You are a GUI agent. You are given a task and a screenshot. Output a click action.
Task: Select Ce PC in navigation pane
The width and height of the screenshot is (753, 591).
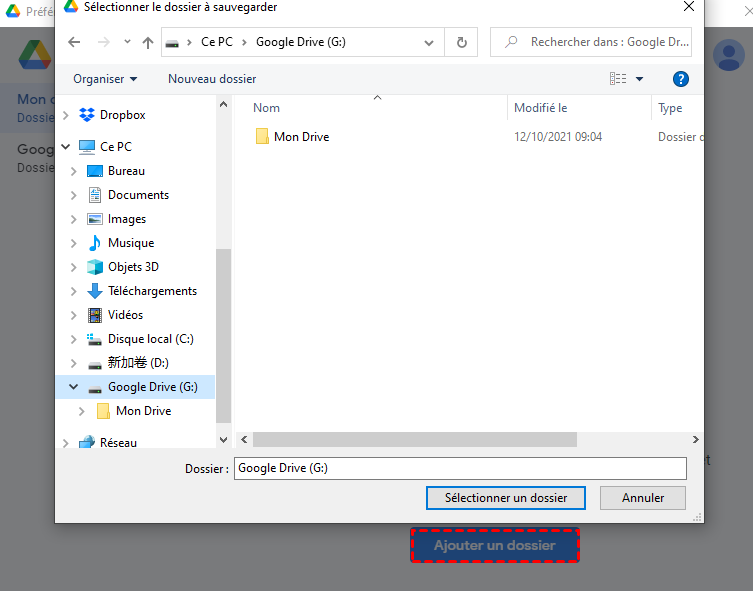pyautogui.click(x=115, y=146)
